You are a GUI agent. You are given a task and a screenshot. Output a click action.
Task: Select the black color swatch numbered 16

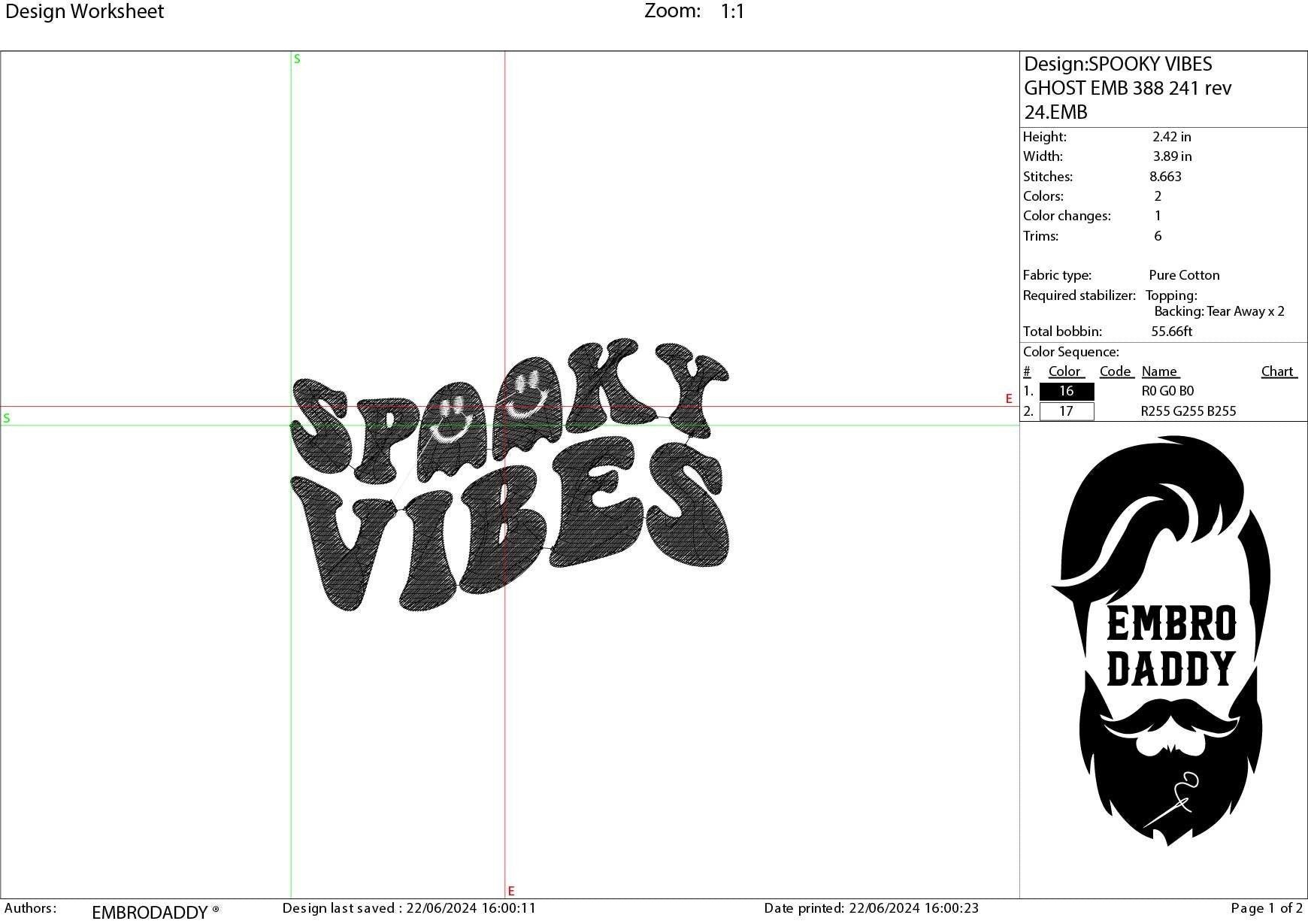point(1066,392)
